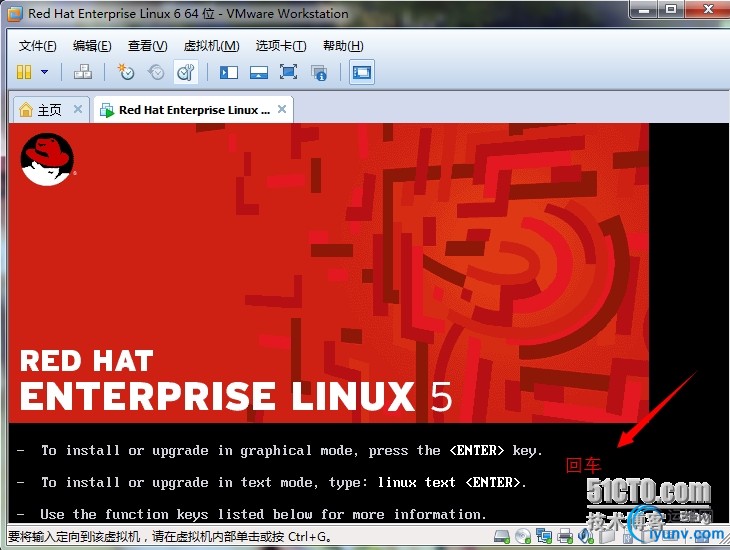Pause the virtual machine with the yellow button
The image size is (730, 550).
pos(24,72)
